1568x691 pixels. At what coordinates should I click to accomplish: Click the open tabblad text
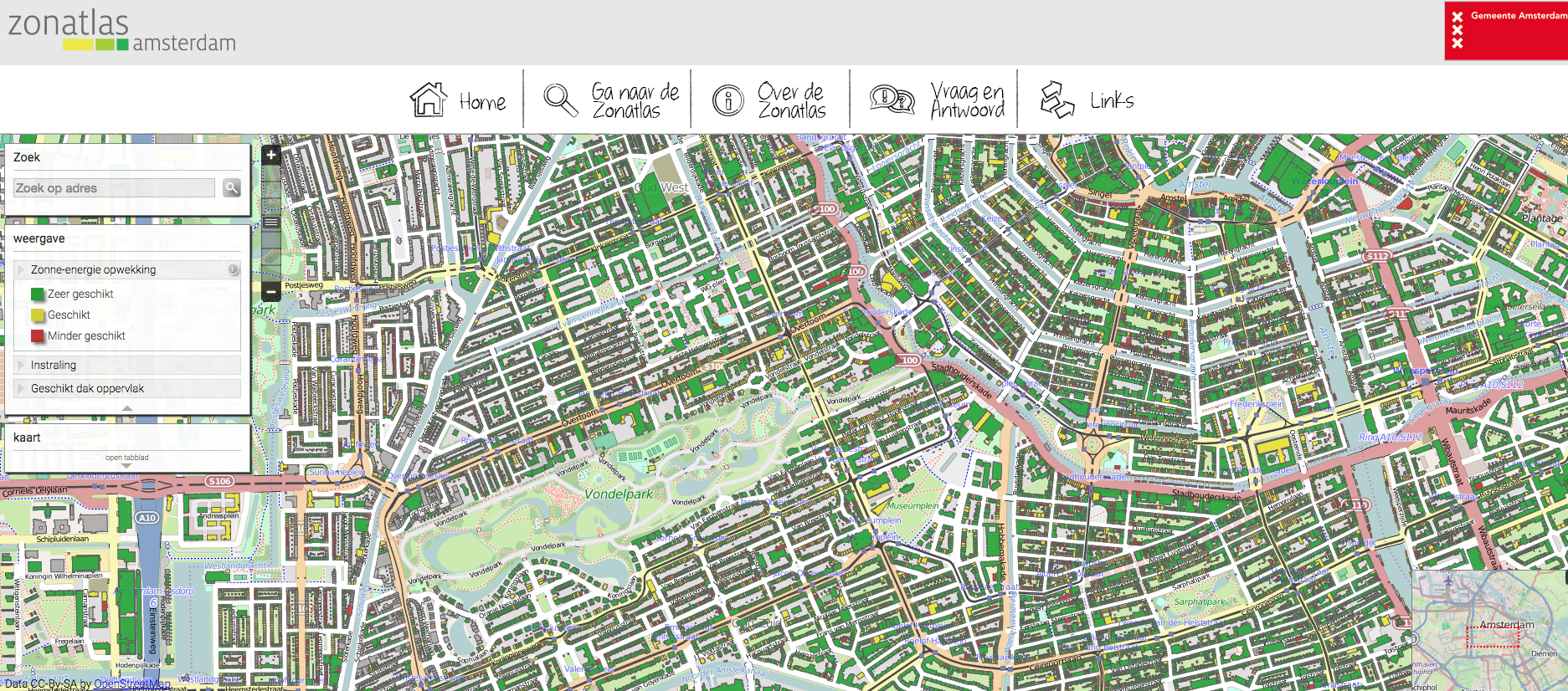point(127,458)
